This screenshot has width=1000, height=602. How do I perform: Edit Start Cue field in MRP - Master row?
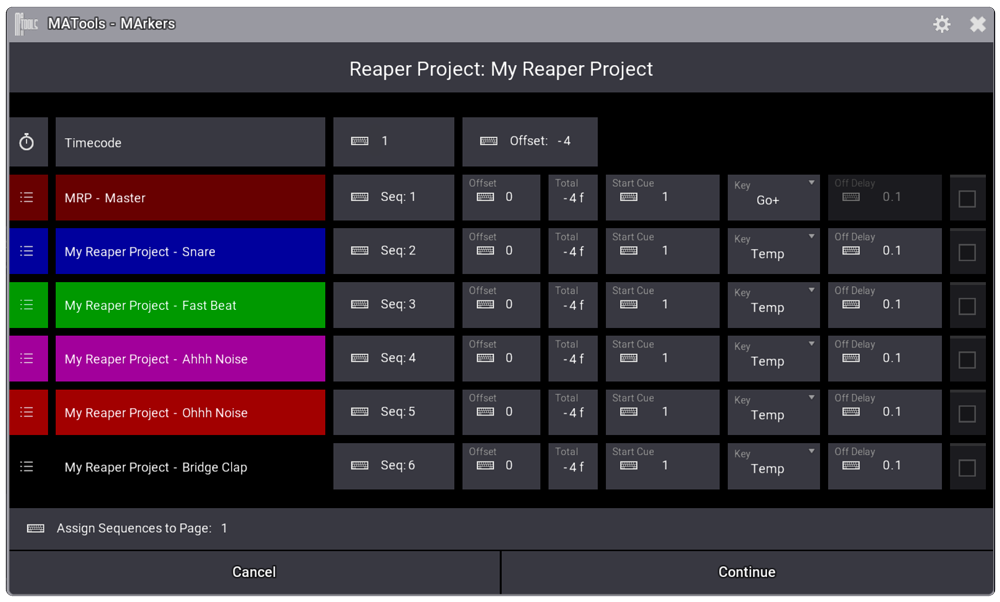point(663,198)
